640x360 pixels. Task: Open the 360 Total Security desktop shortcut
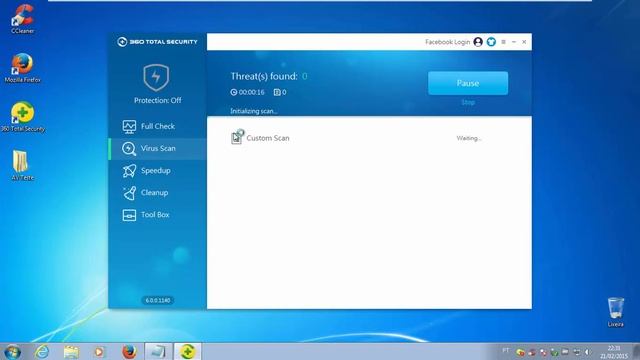[22, 117]
